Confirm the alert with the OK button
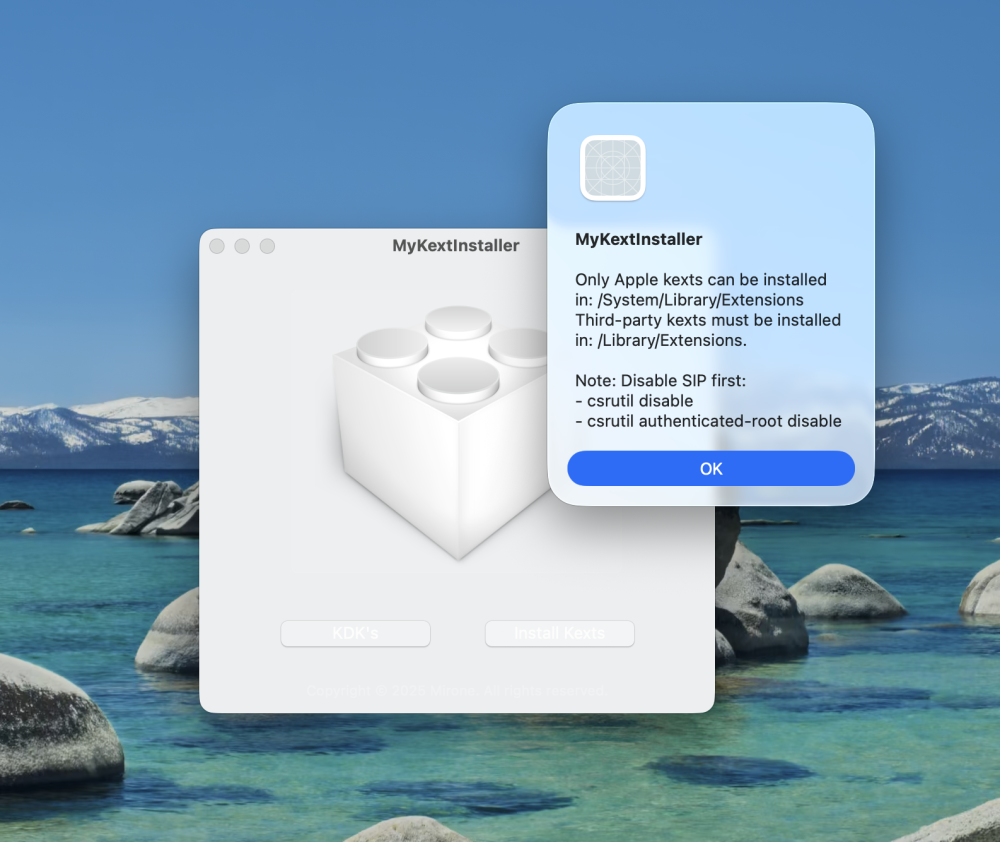 pos(710,468)
